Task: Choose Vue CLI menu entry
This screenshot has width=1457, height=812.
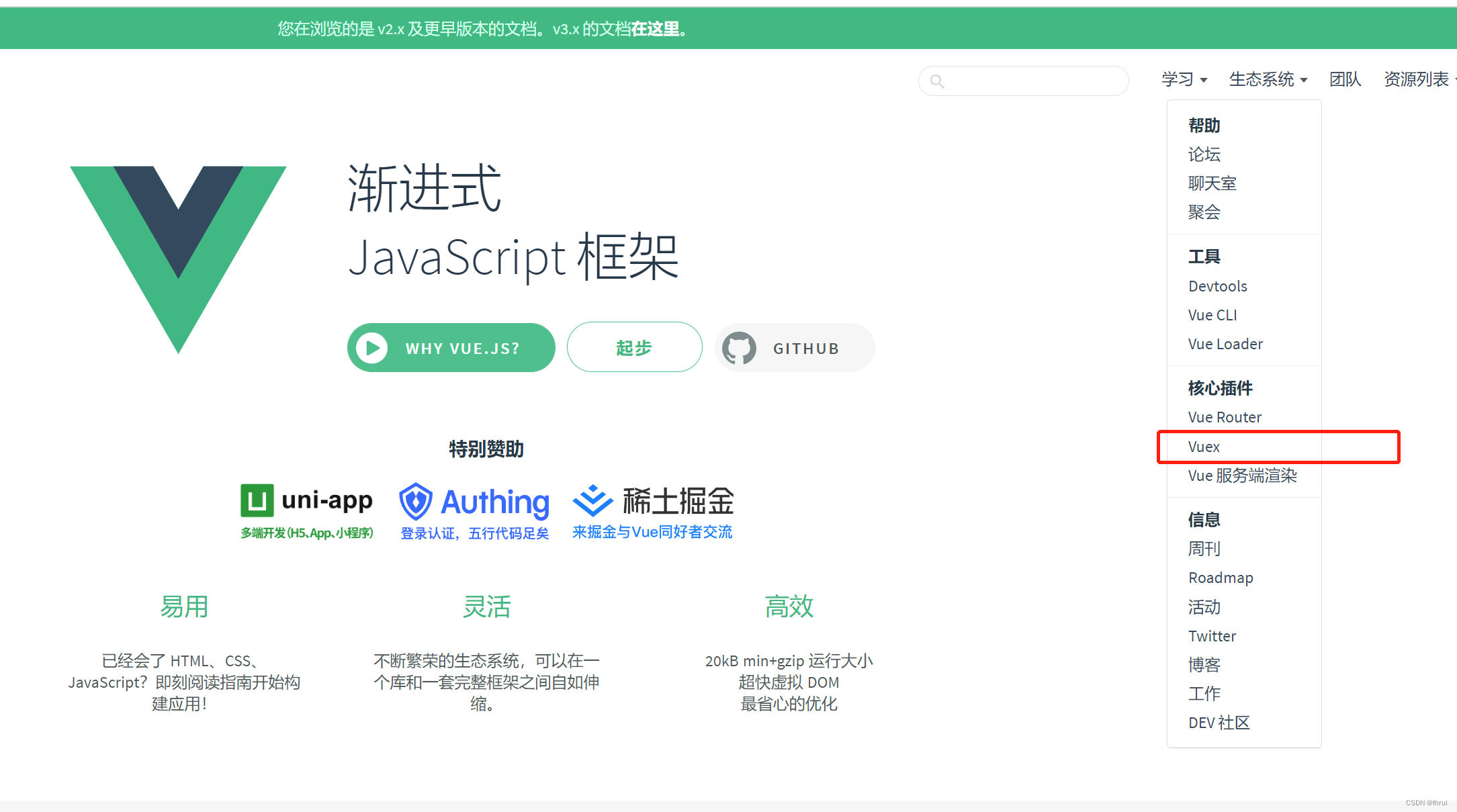Action: point(1212,315)
